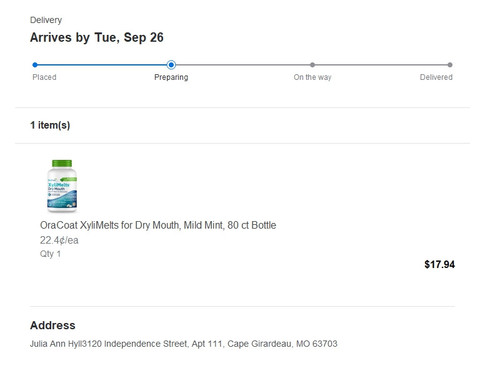Viewport: 500px width, 391px height.
Task: Click the Address section heading
Action: pos(53,325)
